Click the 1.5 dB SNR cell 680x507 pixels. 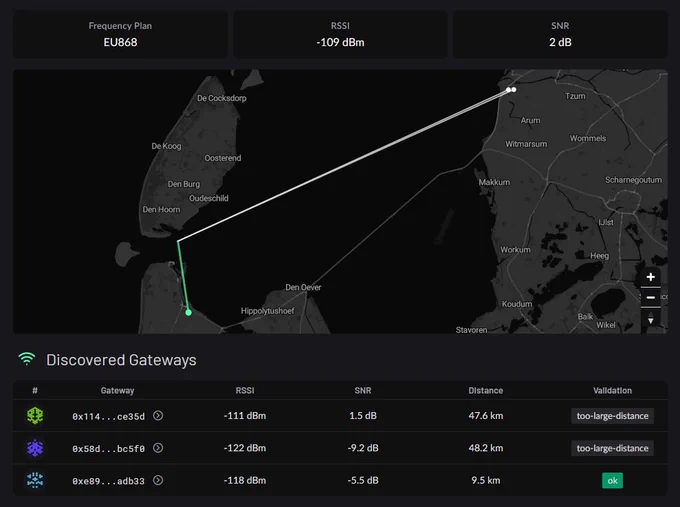click(363, 415)
